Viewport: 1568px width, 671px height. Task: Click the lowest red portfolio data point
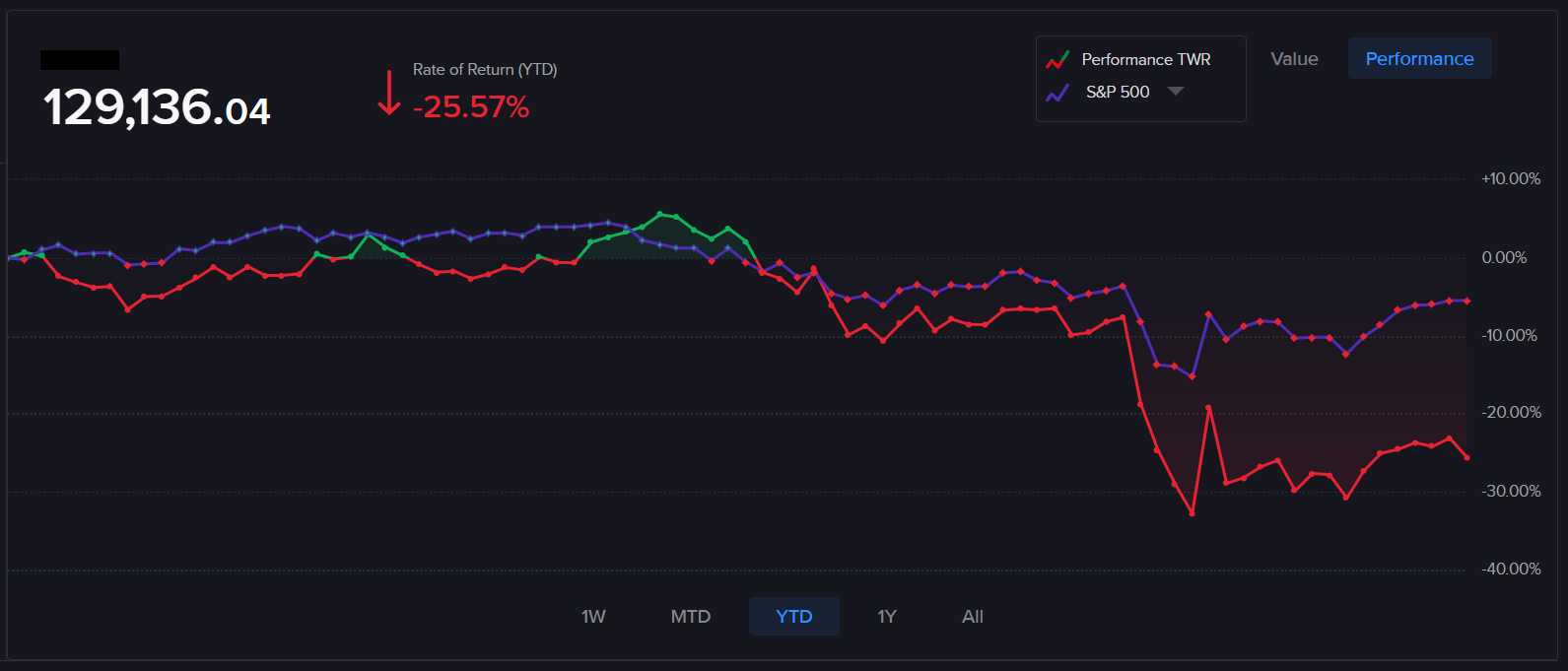click(x=1192, y=513)
